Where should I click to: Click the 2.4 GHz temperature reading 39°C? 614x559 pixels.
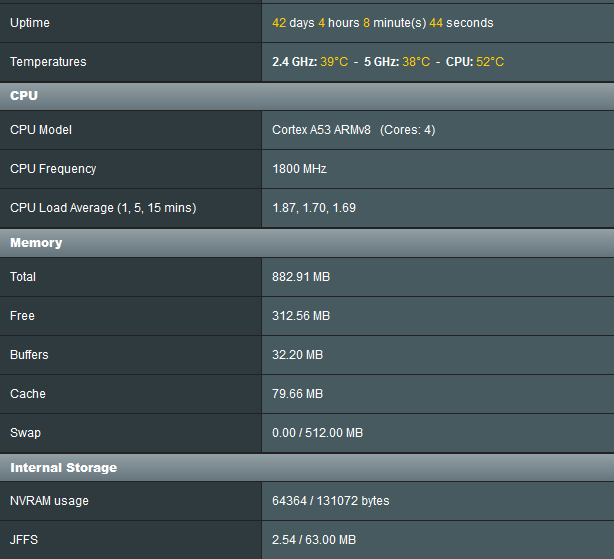tap(334, 62)
